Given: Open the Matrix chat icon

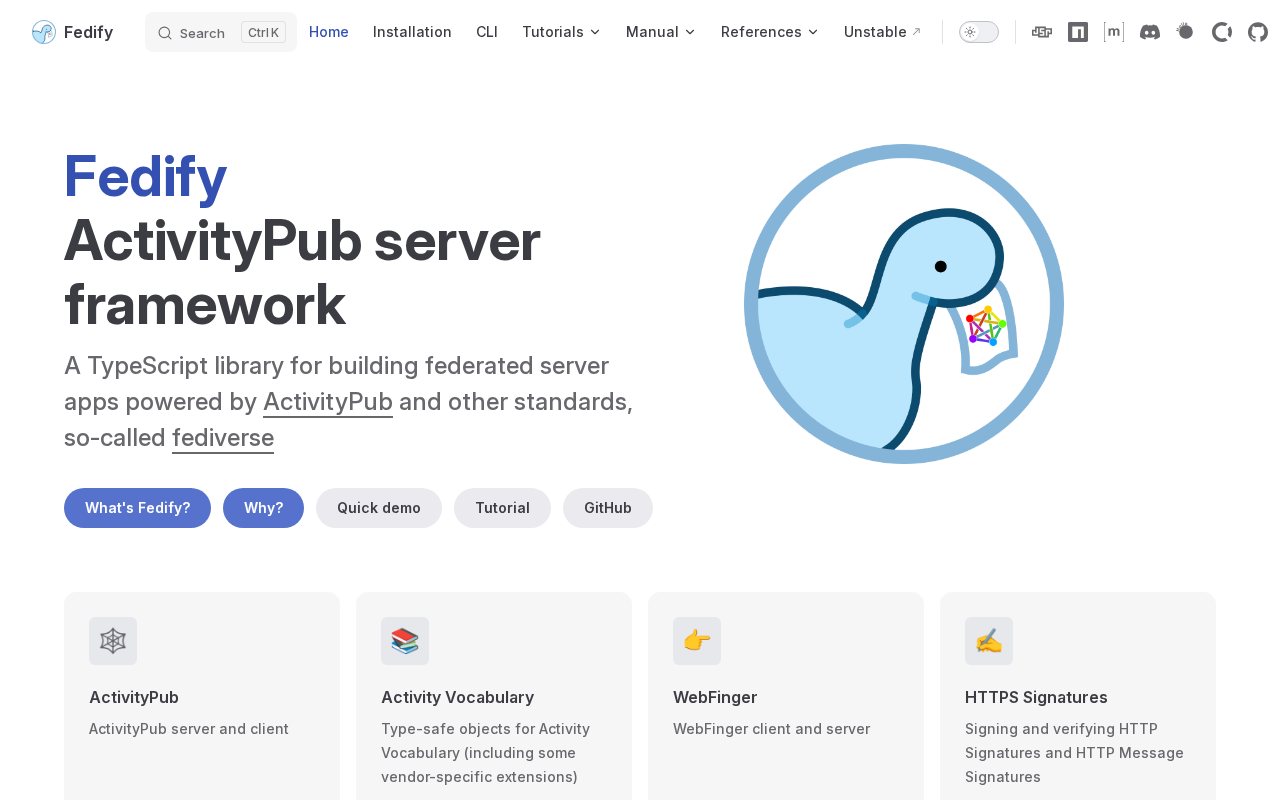Looking at the screenshot, I should (x=1114, y=32).
